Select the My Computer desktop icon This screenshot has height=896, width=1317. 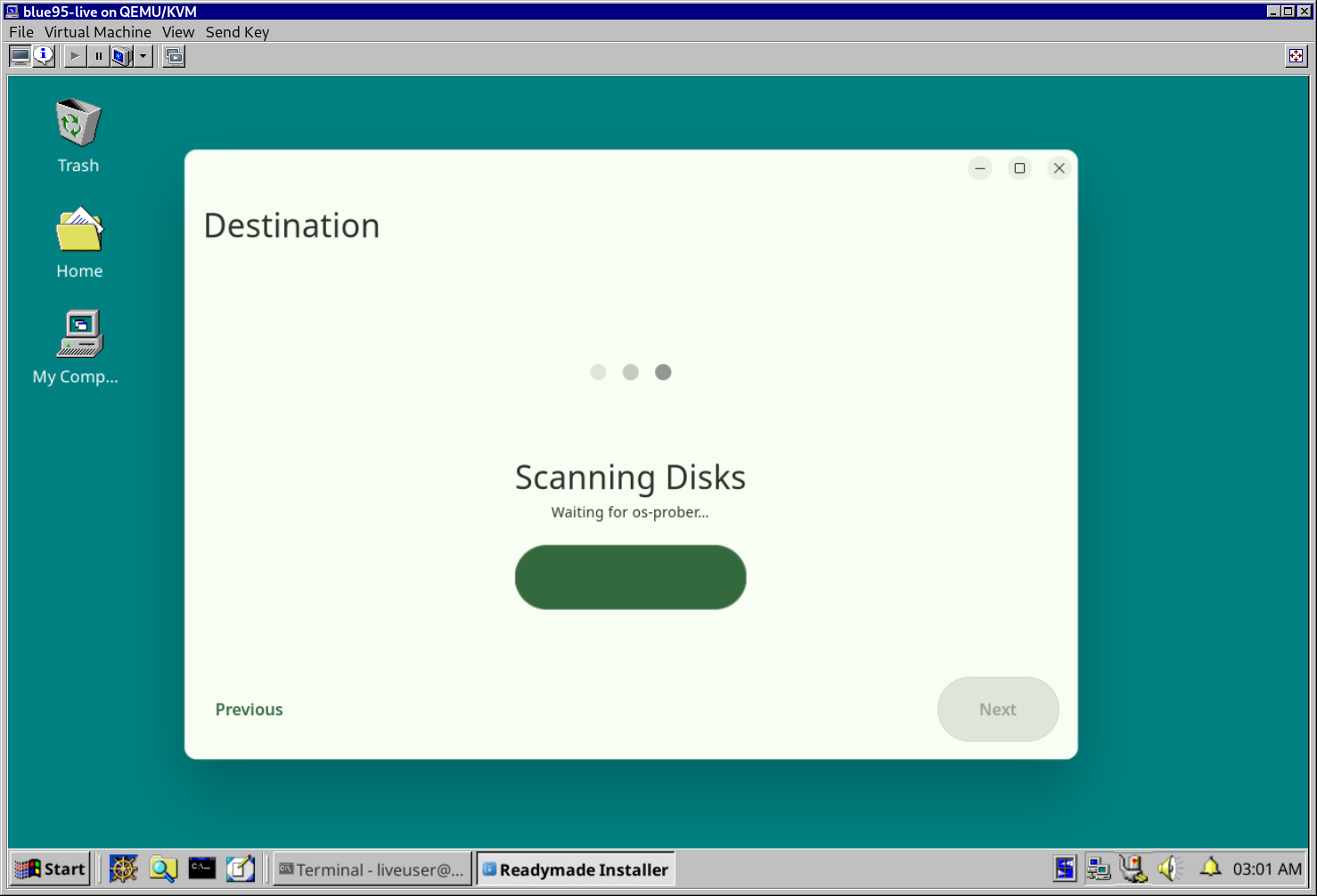tap(76, 347)
